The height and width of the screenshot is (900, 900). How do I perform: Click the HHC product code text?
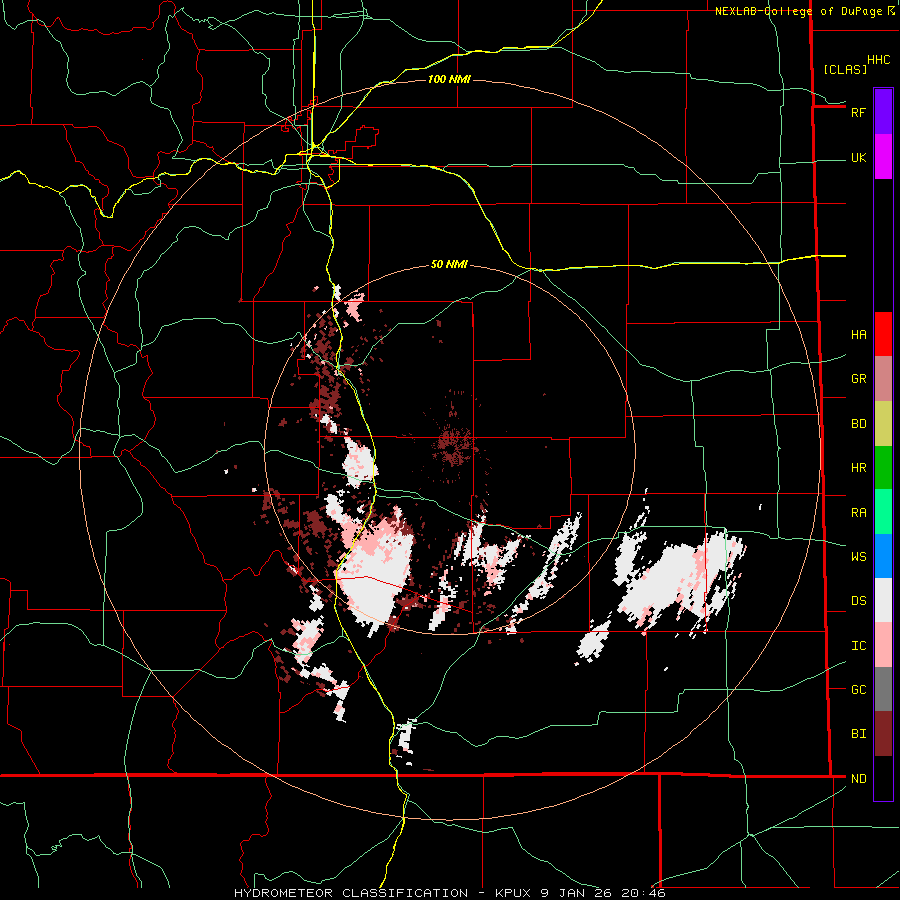878,60
